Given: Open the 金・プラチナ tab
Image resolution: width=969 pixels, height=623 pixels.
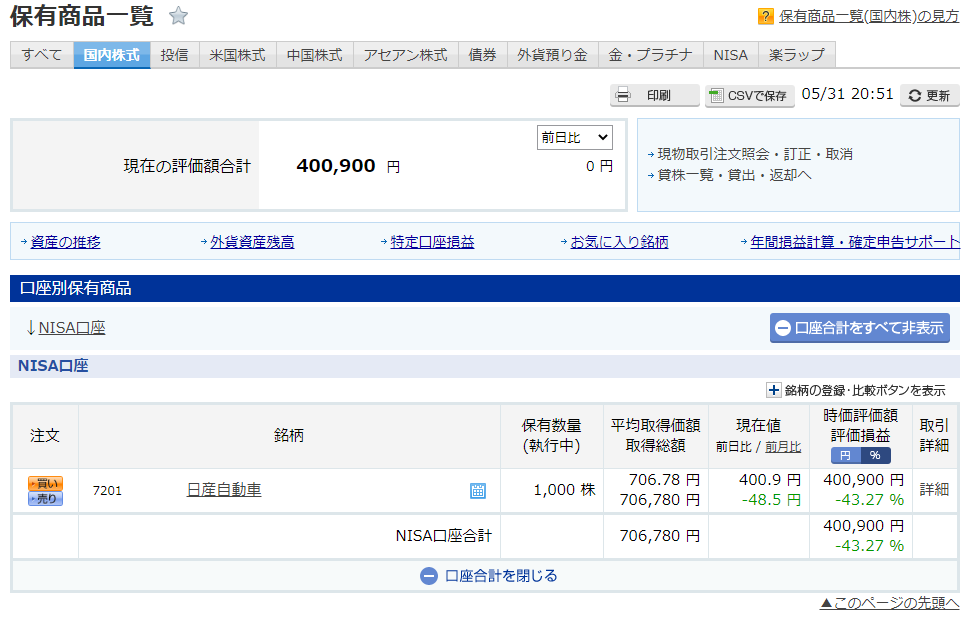Looking at the screenshot, I should pos(650,55).
